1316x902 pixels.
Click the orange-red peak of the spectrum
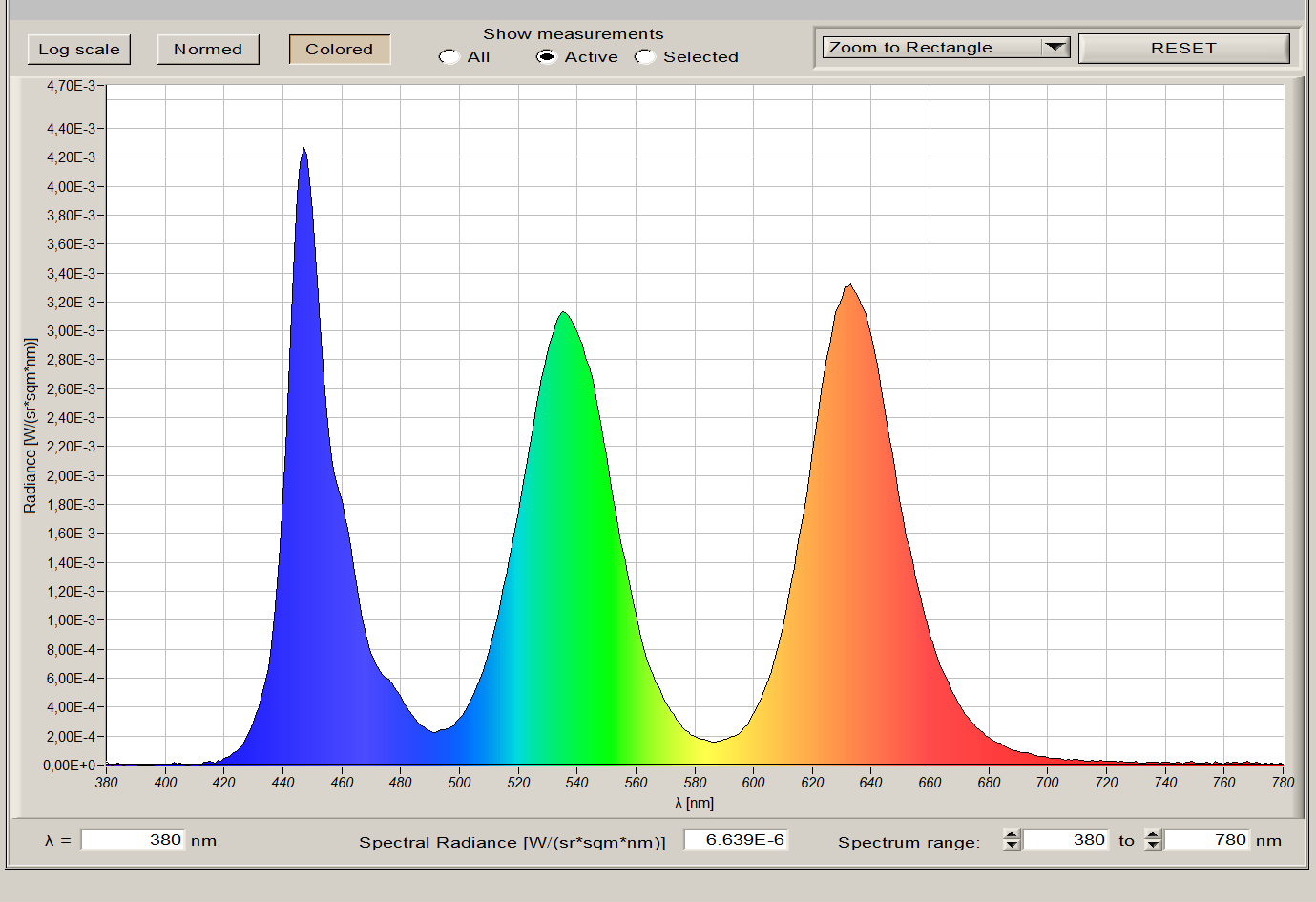point(849,286)
